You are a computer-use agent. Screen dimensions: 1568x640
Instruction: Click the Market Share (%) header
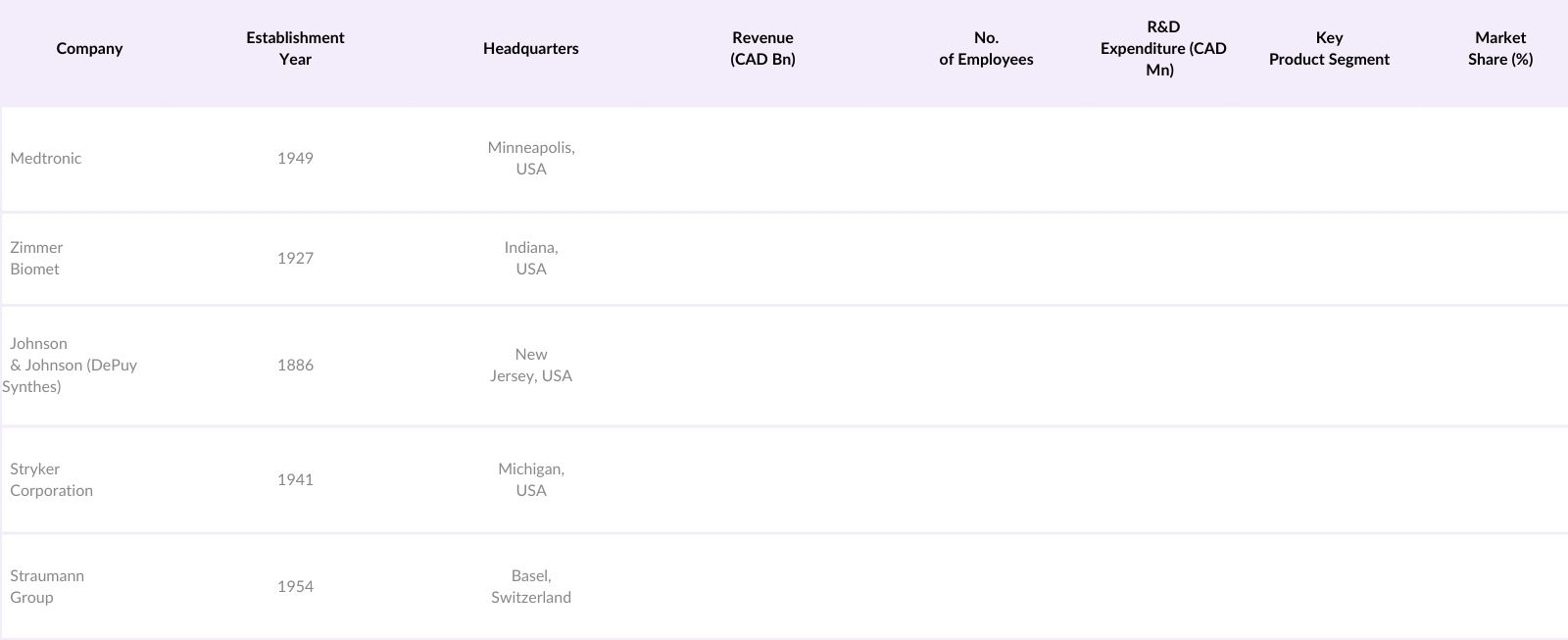(1499, 49)
